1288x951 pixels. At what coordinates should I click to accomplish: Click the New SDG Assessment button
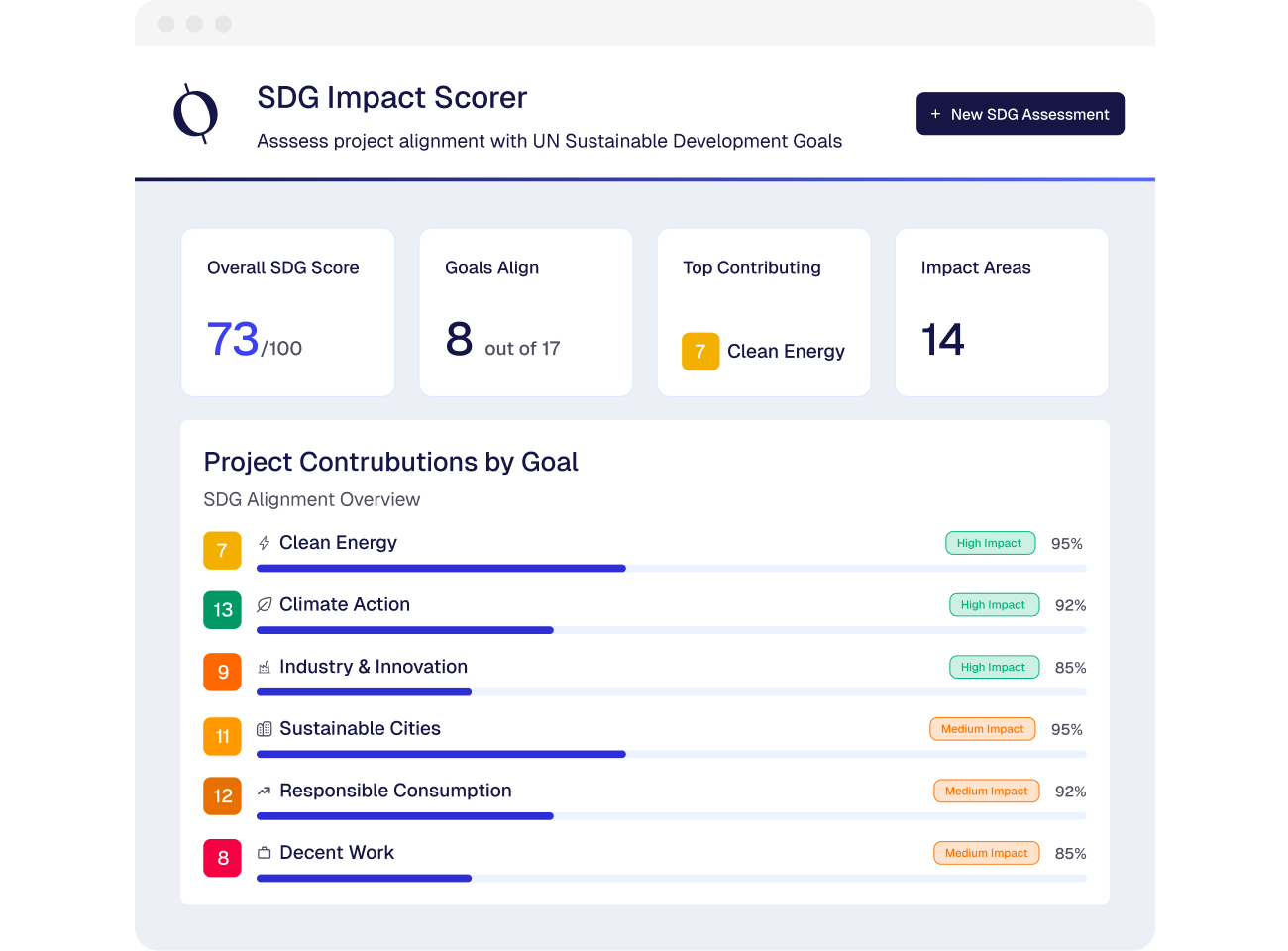click(x=1020, y=114)
